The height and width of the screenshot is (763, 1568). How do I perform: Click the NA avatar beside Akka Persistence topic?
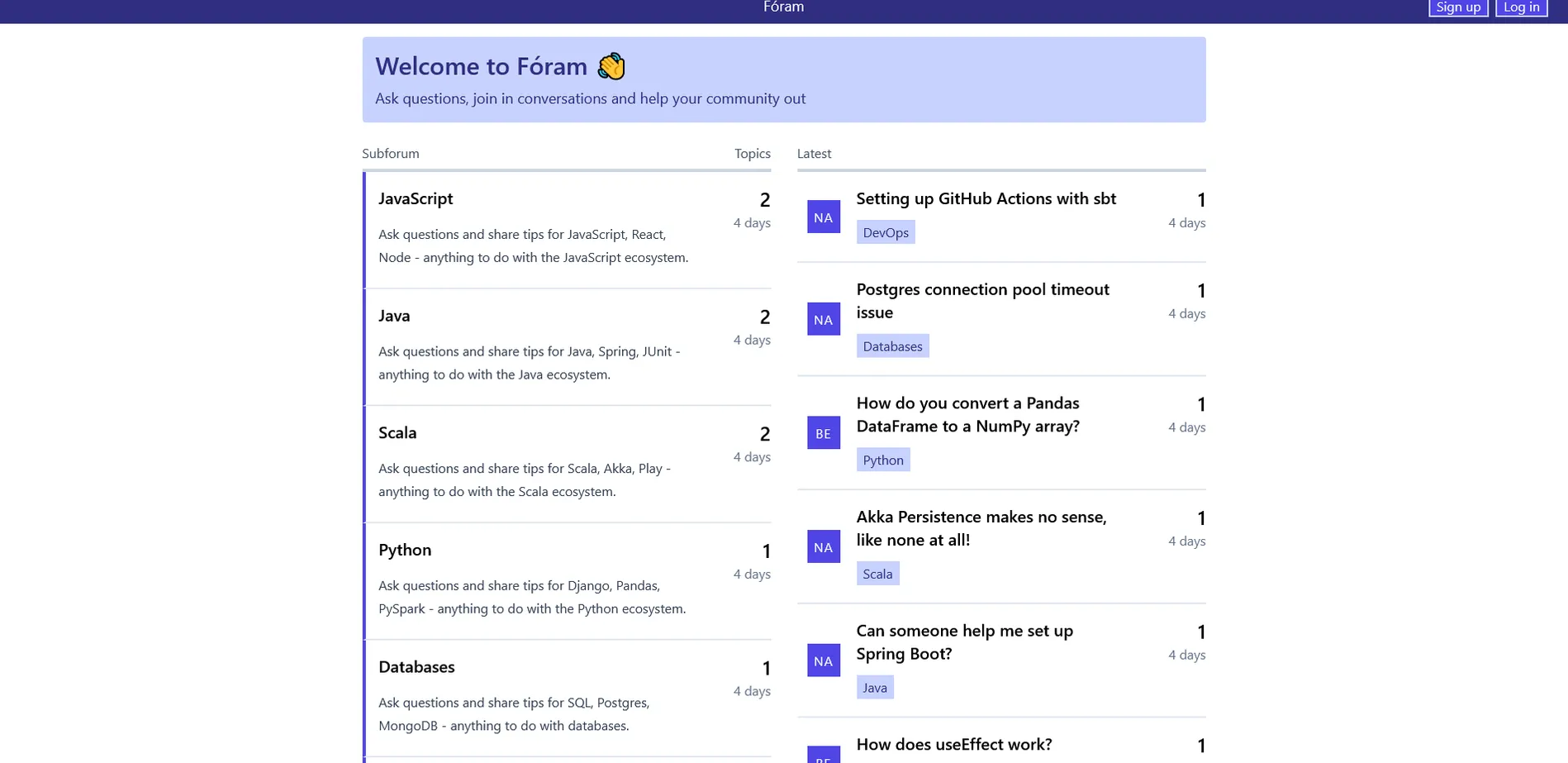pos(823,546)
